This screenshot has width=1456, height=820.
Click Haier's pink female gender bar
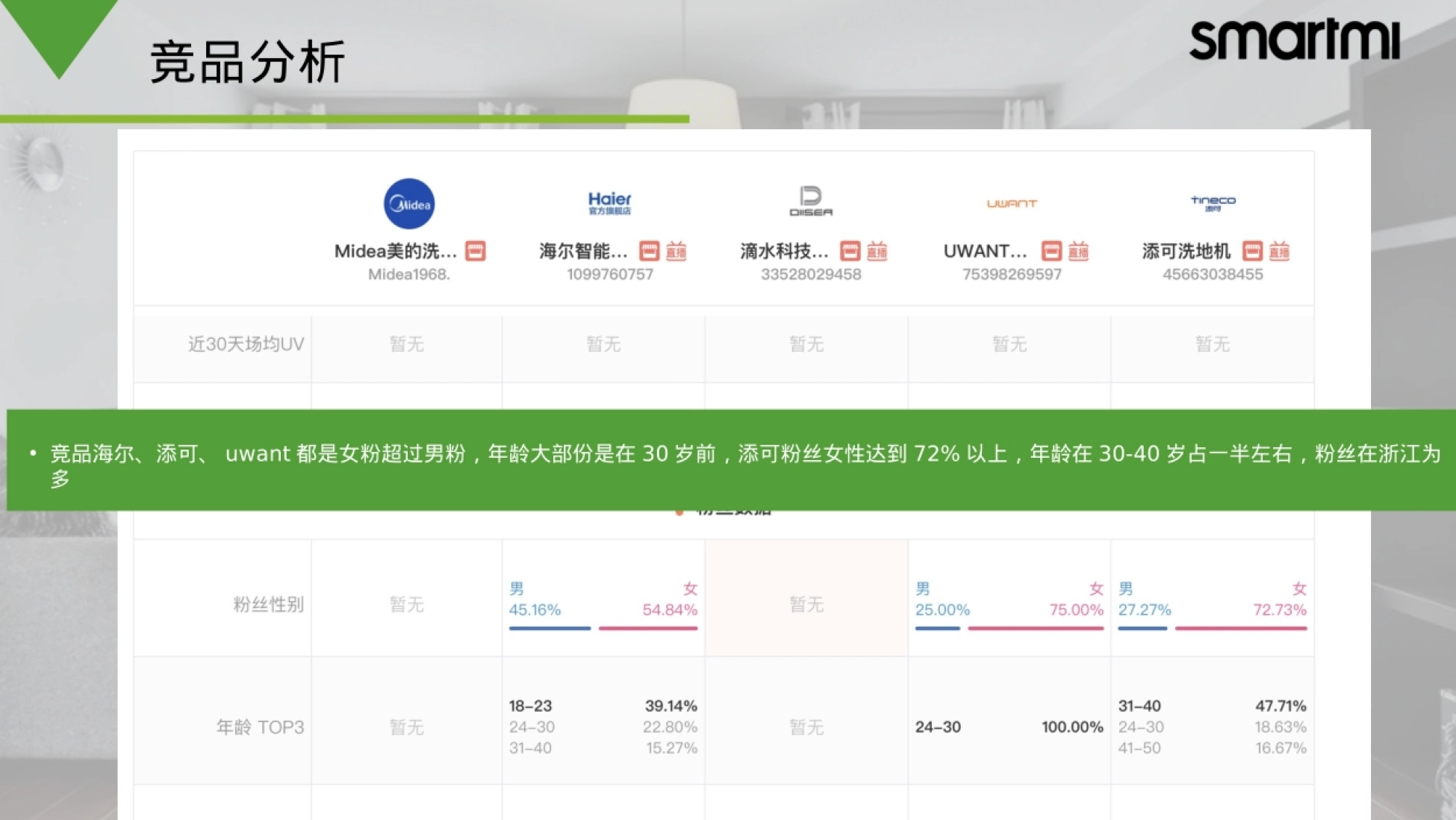click(648, 628)
